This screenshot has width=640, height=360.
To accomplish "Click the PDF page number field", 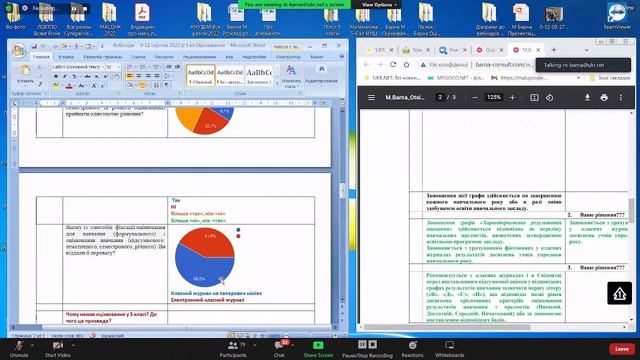I will point(440,97).
